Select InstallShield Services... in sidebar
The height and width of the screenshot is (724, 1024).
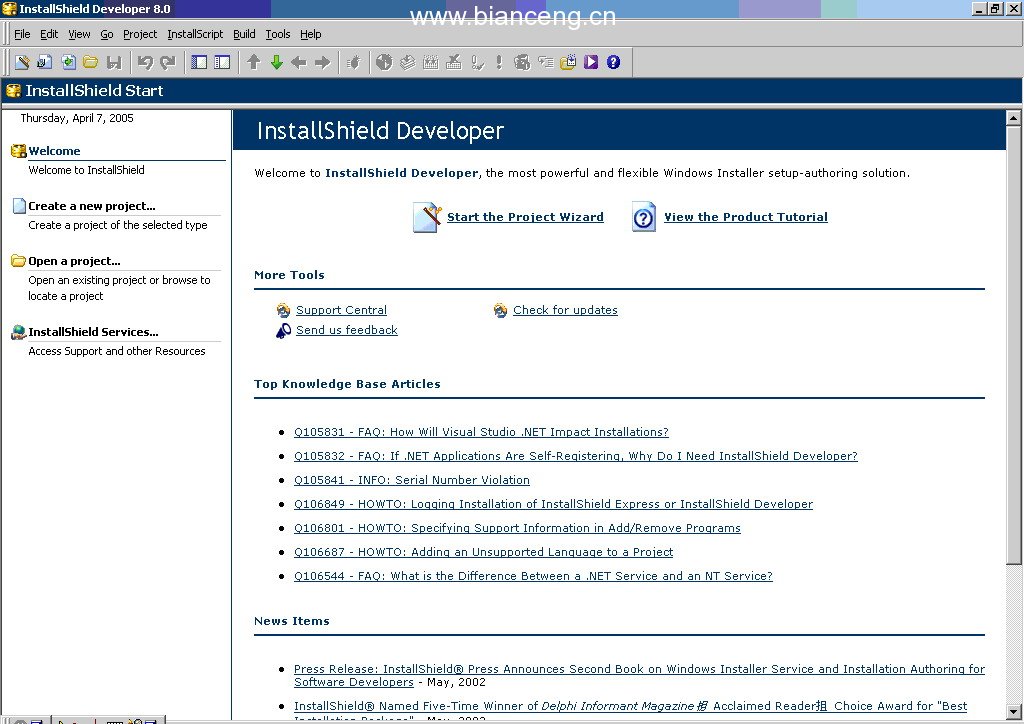(x=93, y=332)
